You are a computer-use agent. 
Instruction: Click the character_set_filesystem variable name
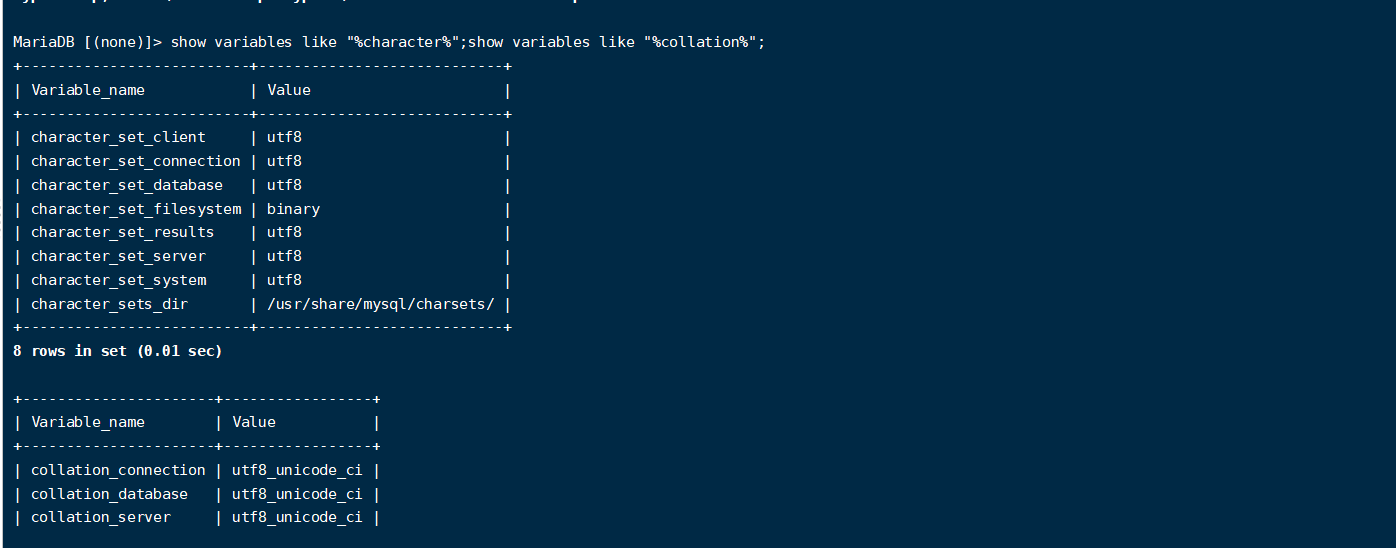(x=136, y=209)
